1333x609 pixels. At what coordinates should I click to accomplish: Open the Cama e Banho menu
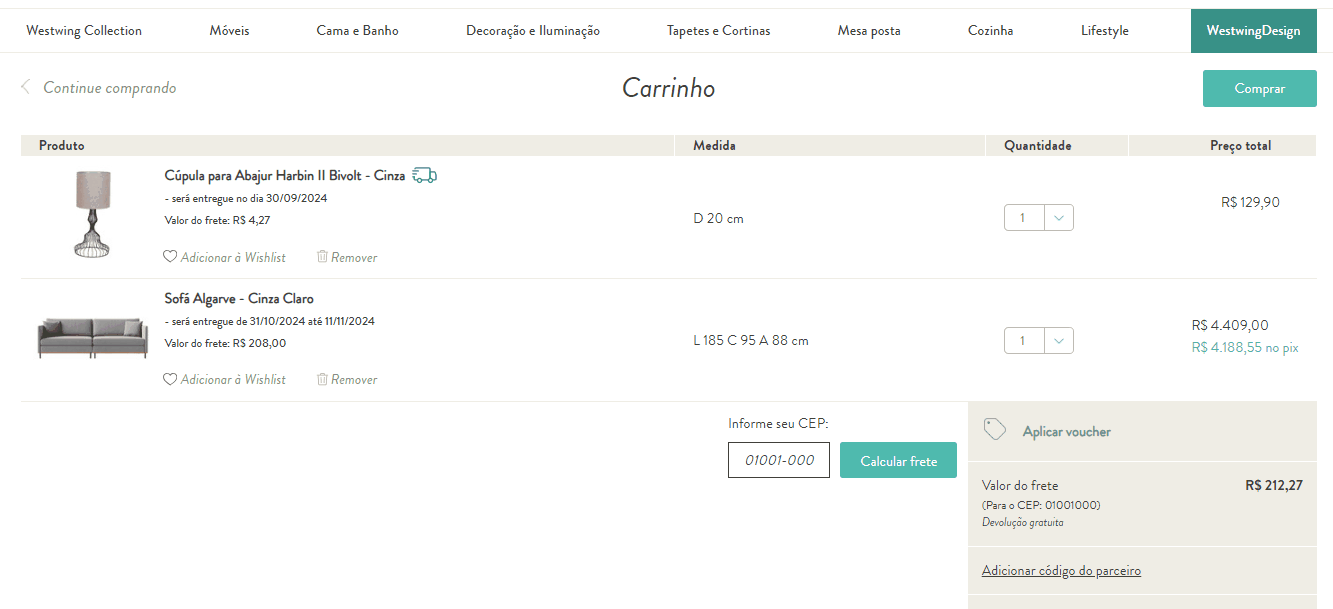(358, 31)
